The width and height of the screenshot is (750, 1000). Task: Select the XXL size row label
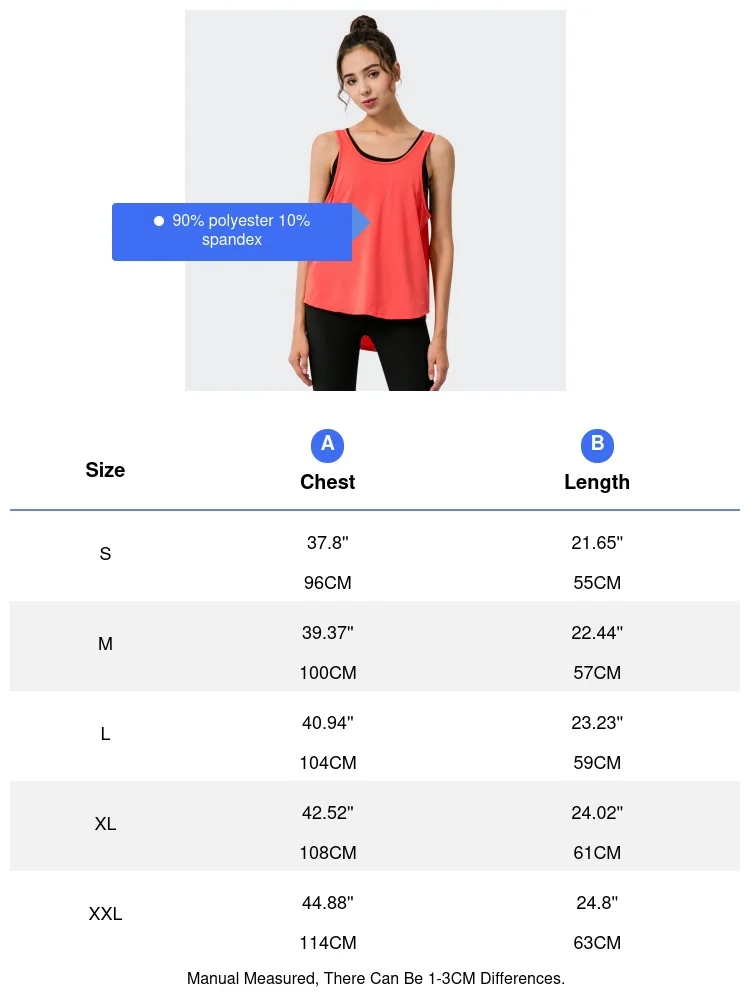pos(105,914)
